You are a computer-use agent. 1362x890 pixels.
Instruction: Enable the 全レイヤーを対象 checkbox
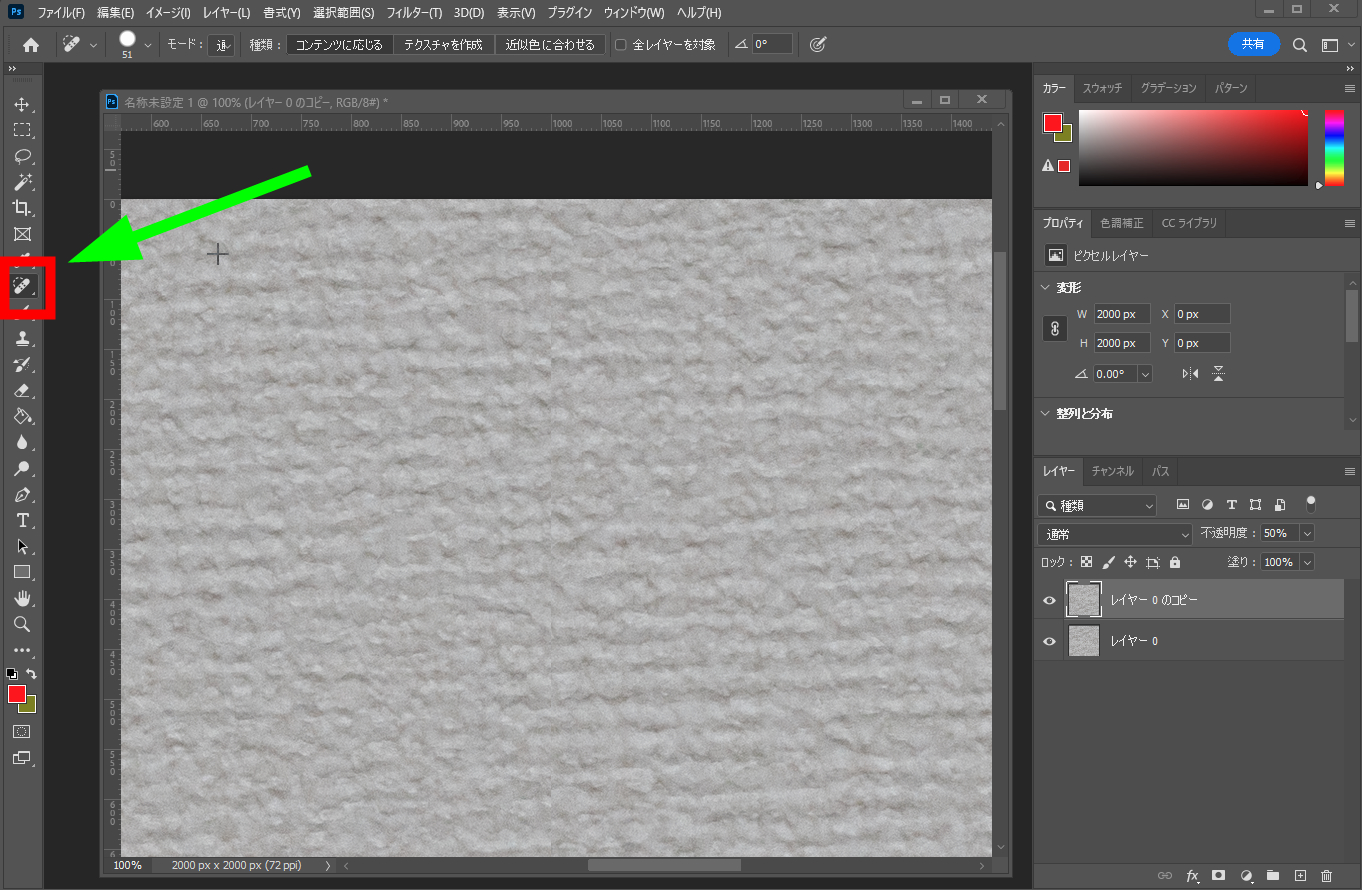pos(620,45)
